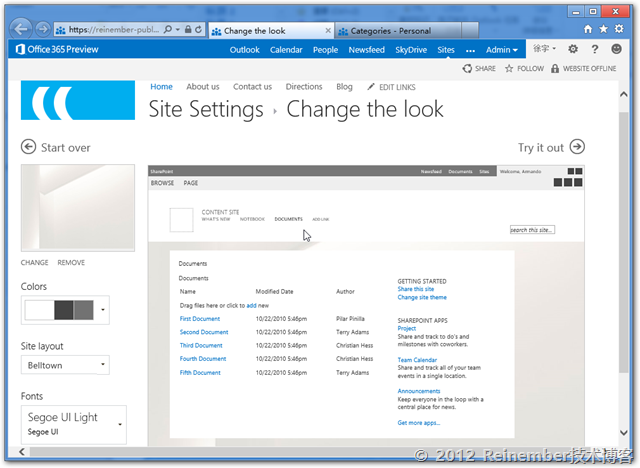Image resolution: width=640 pixels, height=468 pixels.
Task: Click 'Announcements' in the preview
Action: click(419, 391)
